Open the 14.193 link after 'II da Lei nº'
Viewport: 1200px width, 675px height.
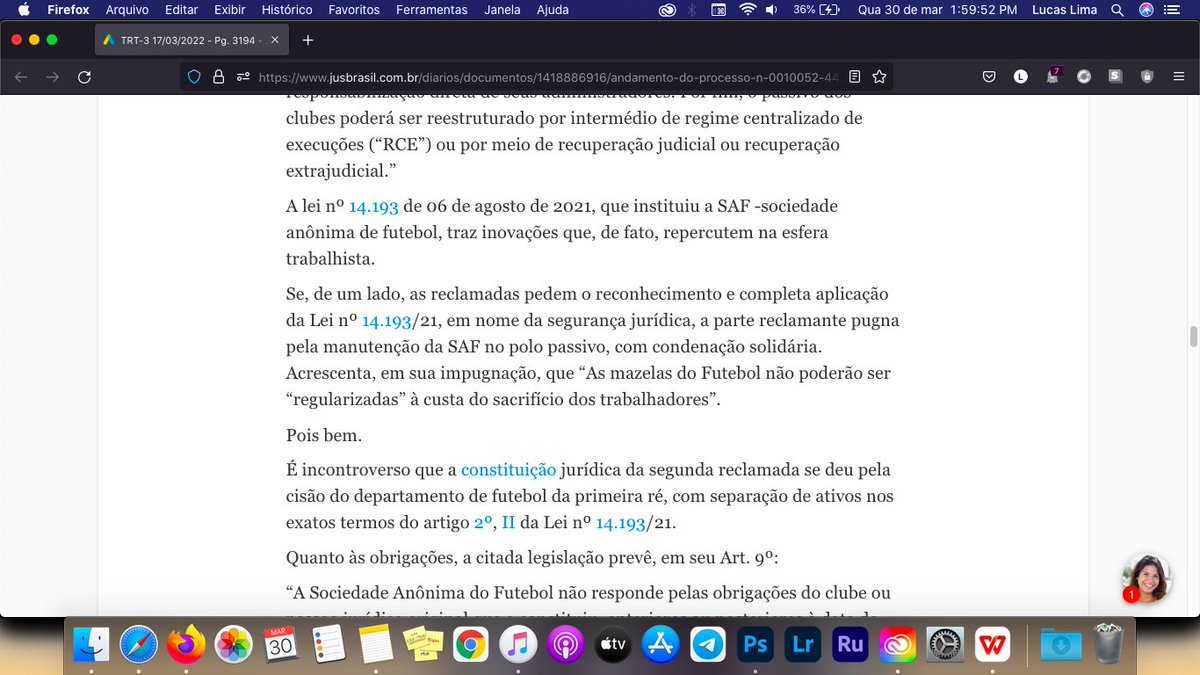[621, 522]
